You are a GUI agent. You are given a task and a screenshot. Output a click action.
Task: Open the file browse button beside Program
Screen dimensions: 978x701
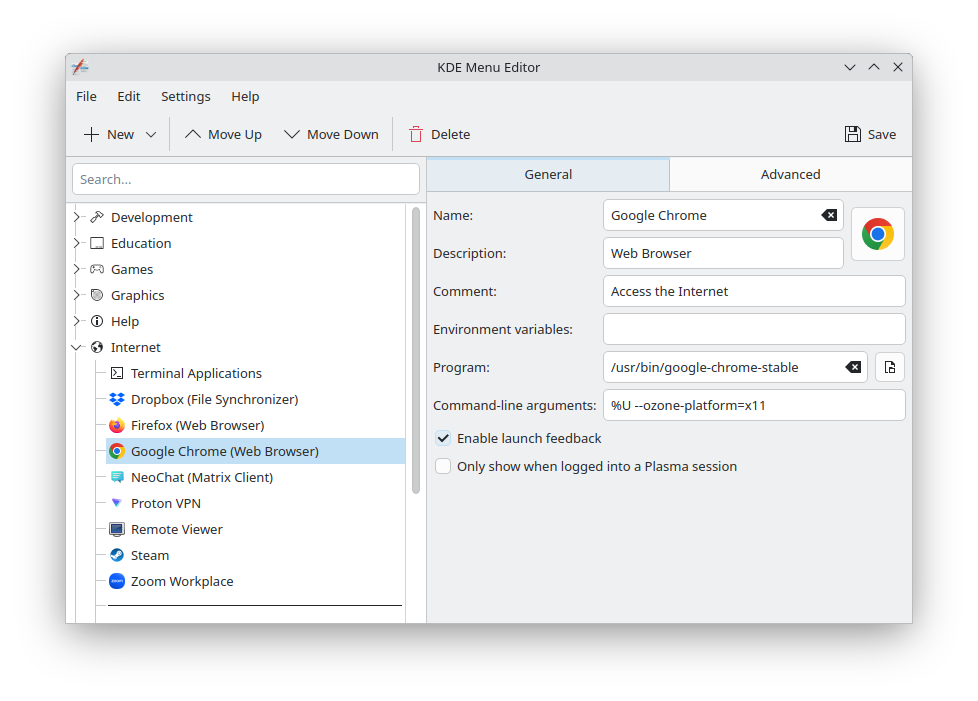pos(890,367)
